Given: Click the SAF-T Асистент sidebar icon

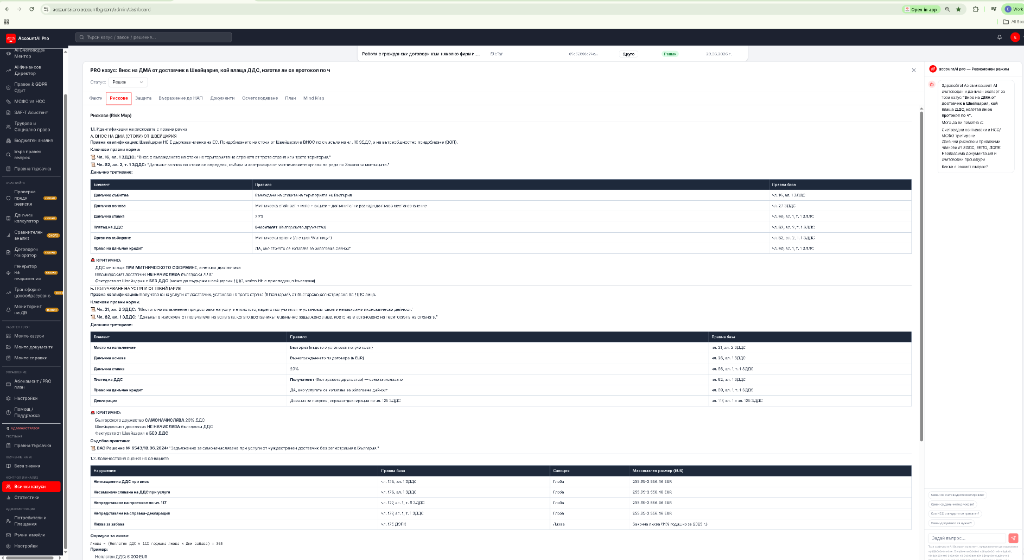Looking at the screenshot, I should click(8, 112).
